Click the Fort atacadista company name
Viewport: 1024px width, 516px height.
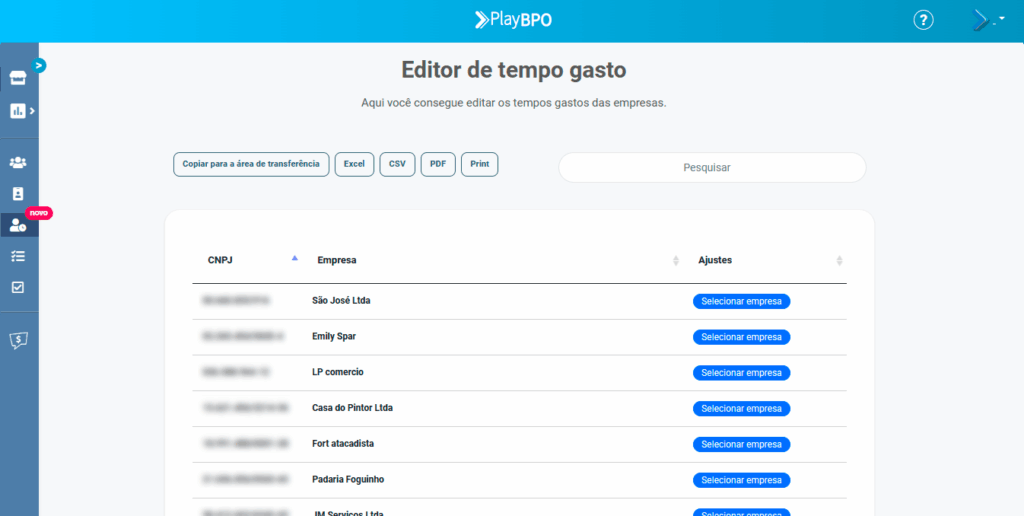343,443
